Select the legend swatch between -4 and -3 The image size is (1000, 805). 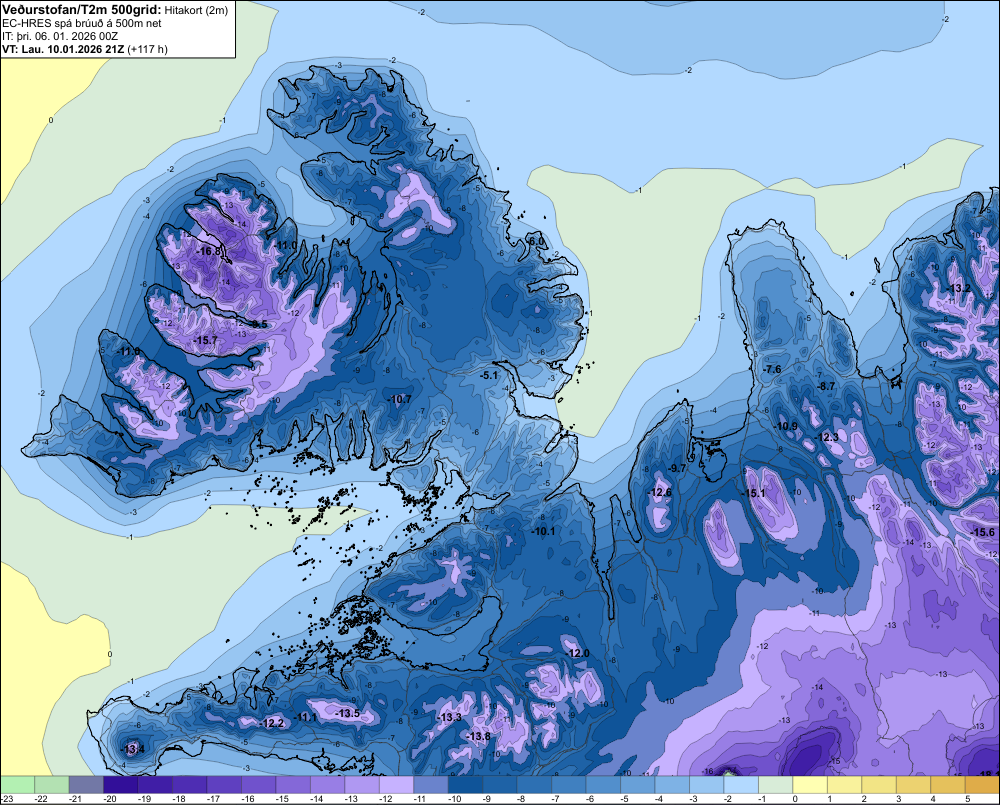point(672,785)
